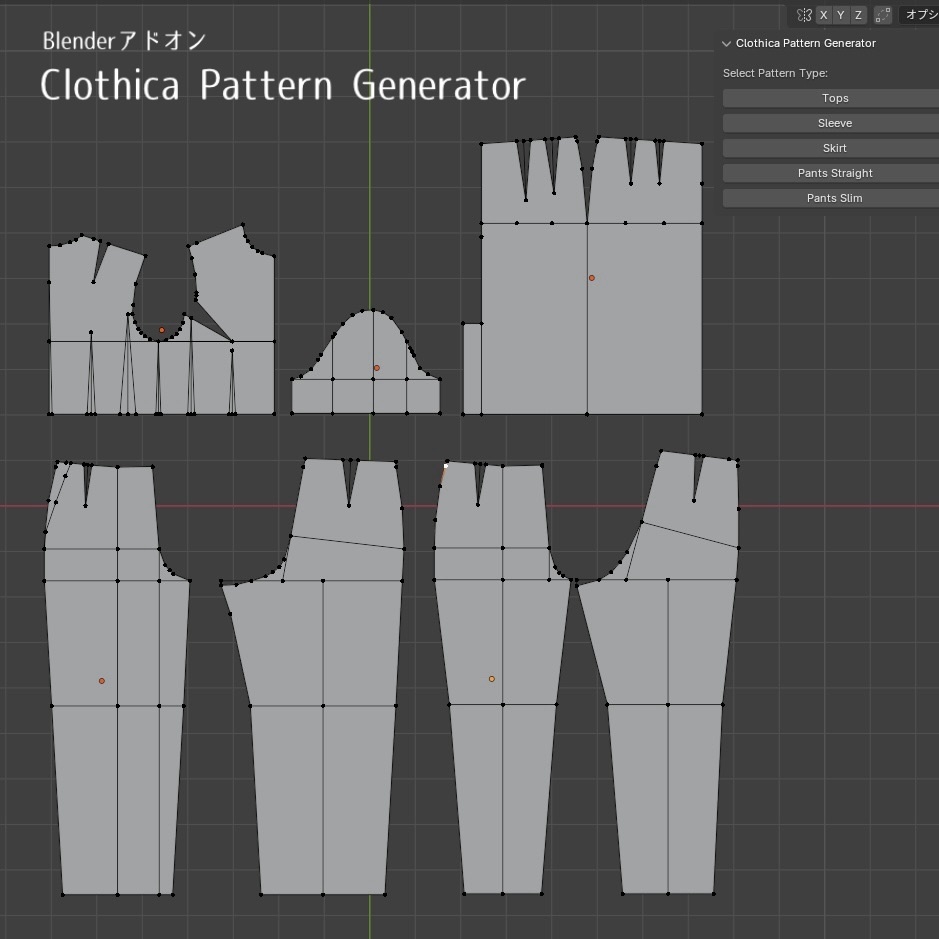Open the オプション options dropdown

pos(919,15)
